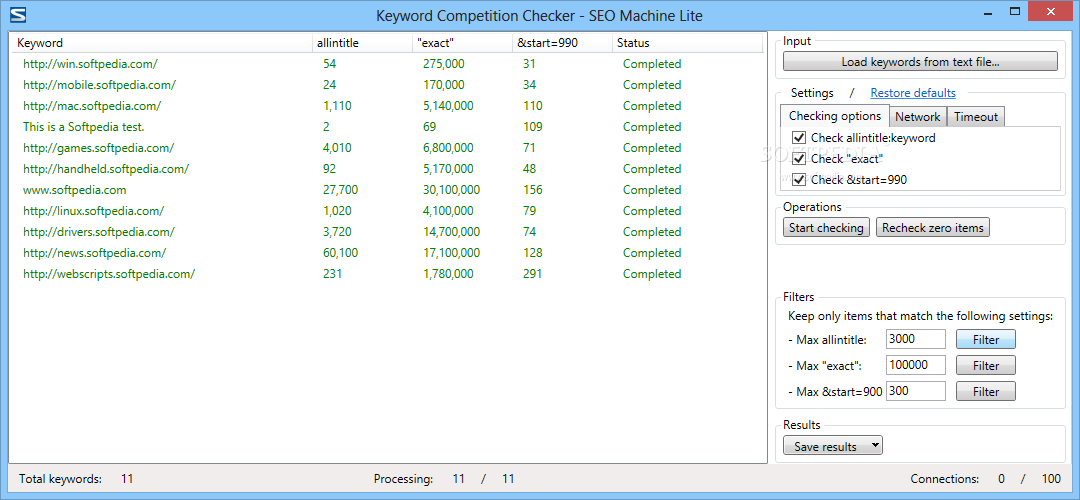
Task: Select the http://linux.softpedia.com/ row
Action: click(x=388, y=211)
